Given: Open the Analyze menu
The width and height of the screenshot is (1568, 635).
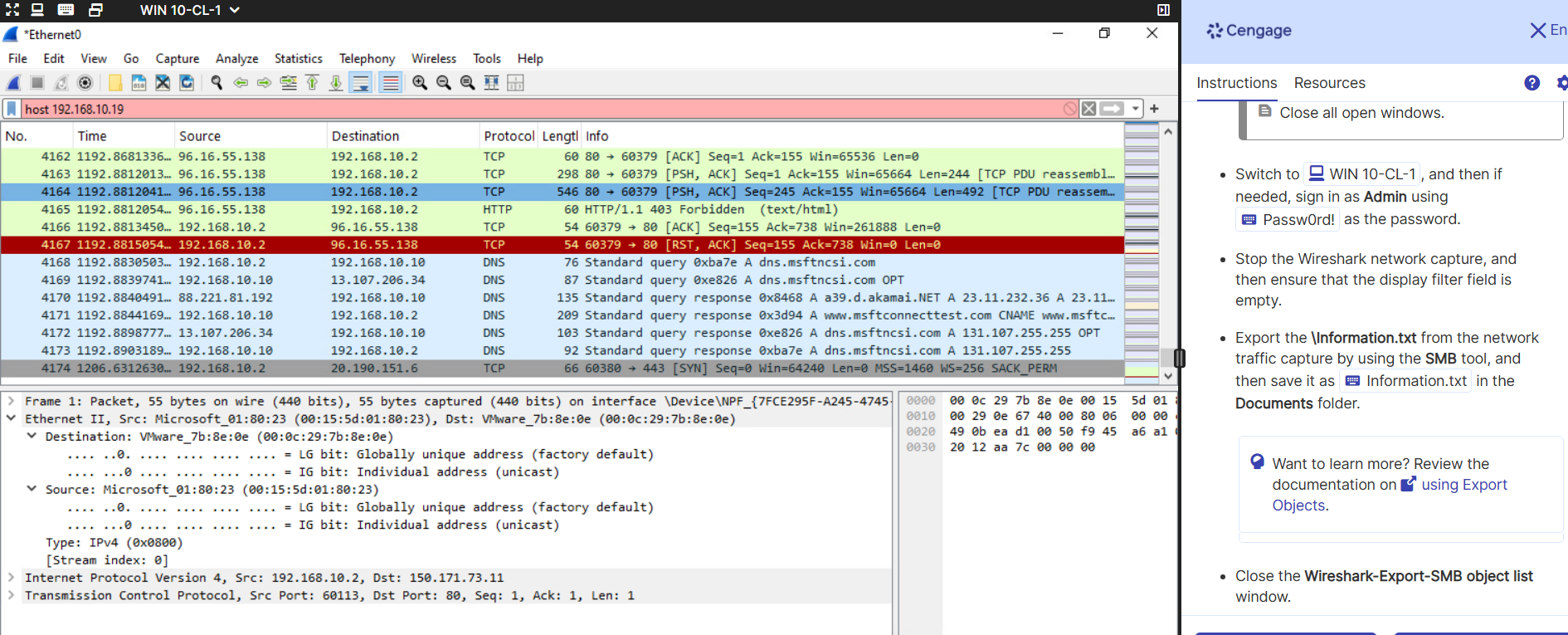Looking at the screenshot, I should pyautogui.click(x=237, y=58).
